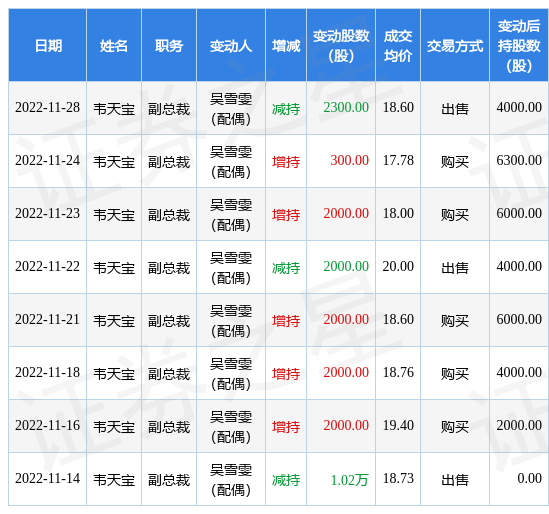Click the average price 18.73
The height and width of the screenshot is (514, 549).
point(398,478)
